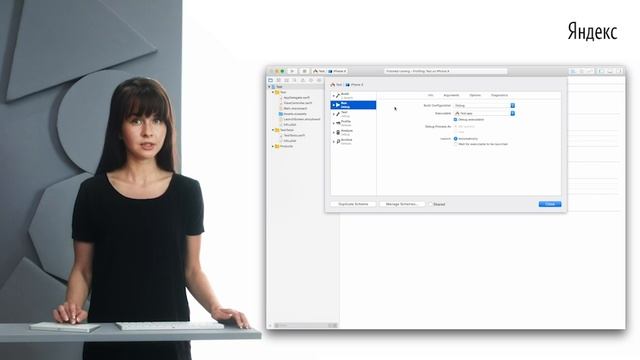Click the Stop button in Xcode toolbar
The image size is (640, 360).
pos(304,71)
